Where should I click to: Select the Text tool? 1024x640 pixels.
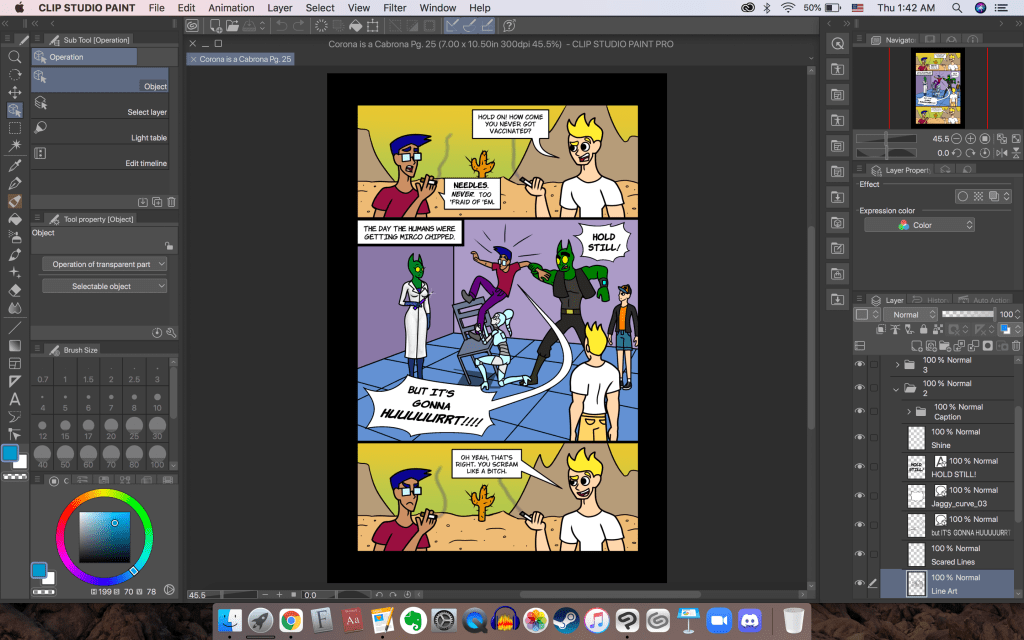(x=15, y=399)
